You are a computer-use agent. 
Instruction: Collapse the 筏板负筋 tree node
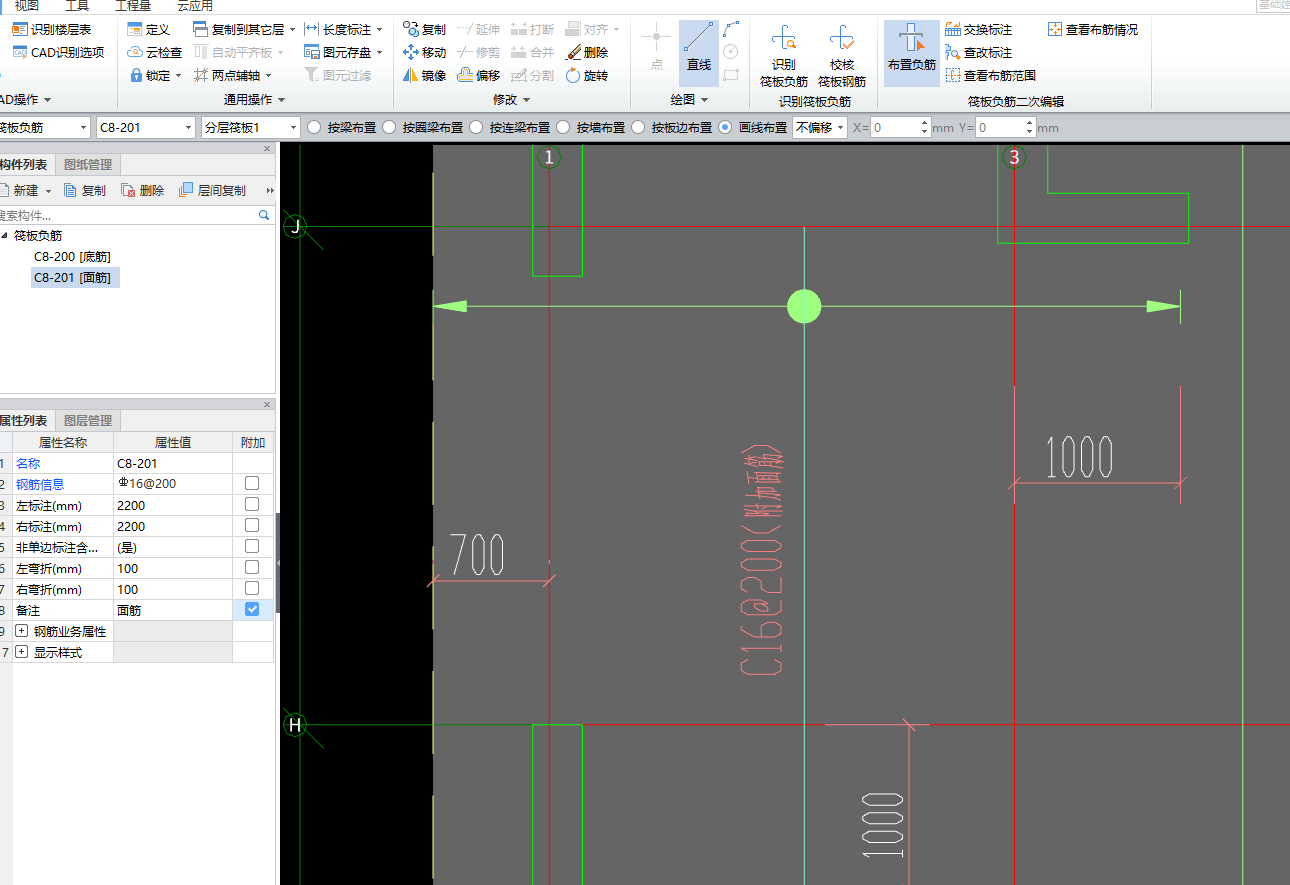pyautogui.click(x=4, y=236)
